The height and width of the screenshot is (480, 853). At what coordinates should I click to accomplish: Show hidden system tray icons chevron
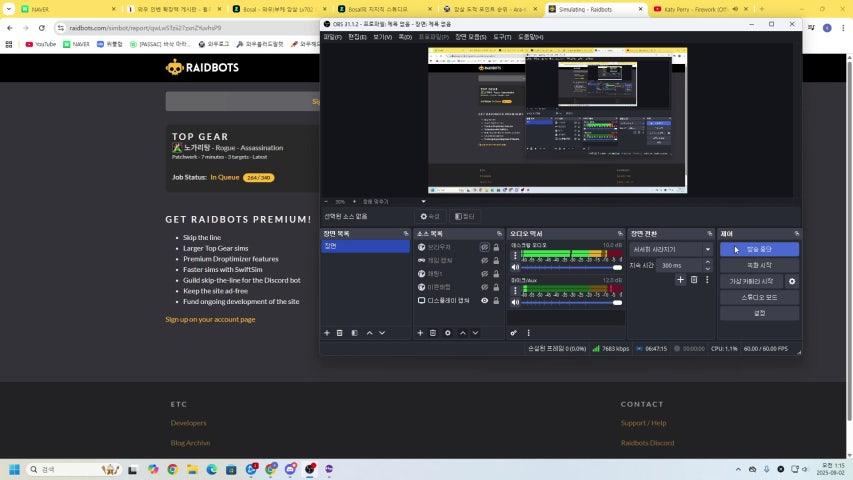pos(738,469)
